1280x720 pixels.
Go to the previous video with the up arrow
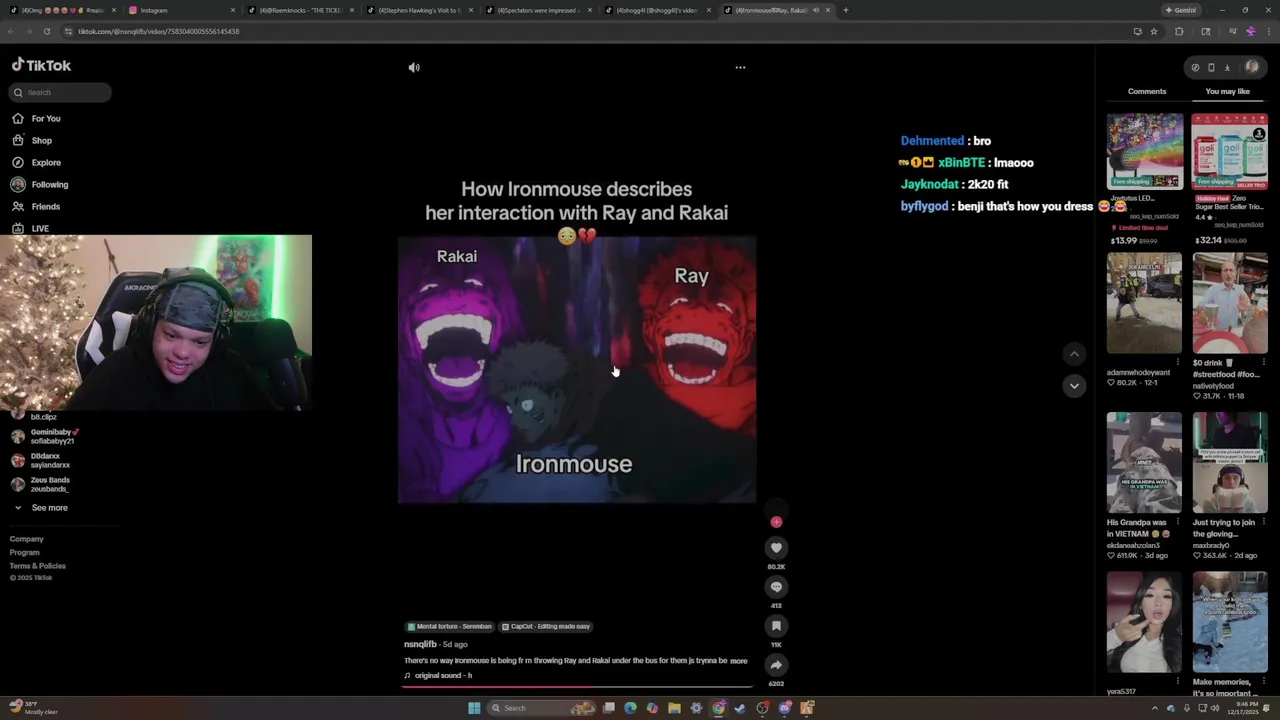pyautogui.click(x=1074, y=354)
